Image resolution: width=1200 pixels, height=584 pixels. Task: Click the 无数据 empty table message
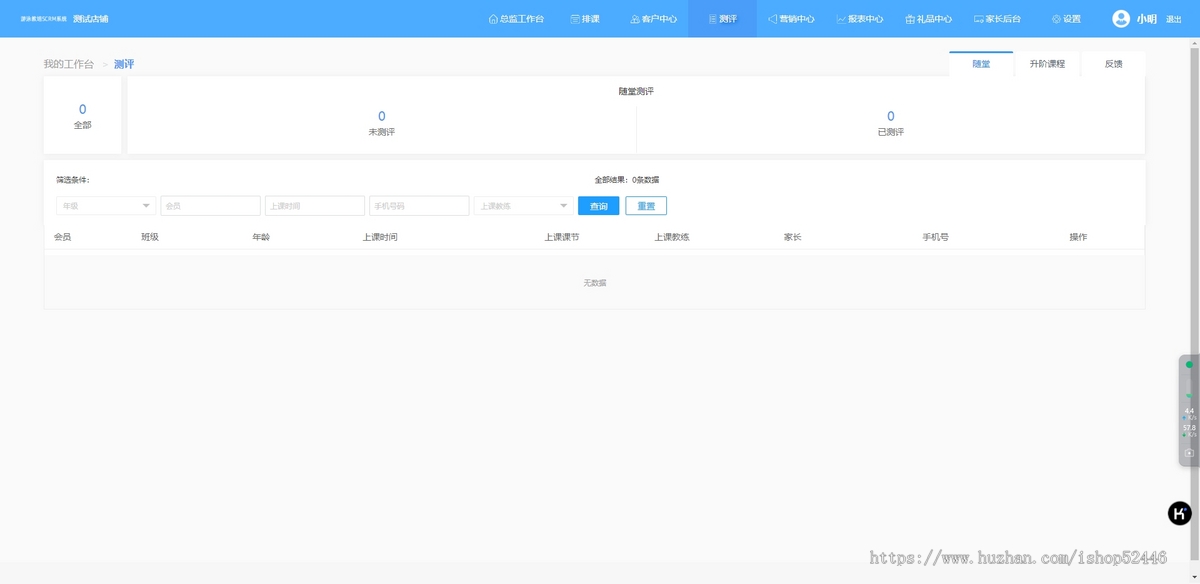pyautogui.click(x=594, y=283)
